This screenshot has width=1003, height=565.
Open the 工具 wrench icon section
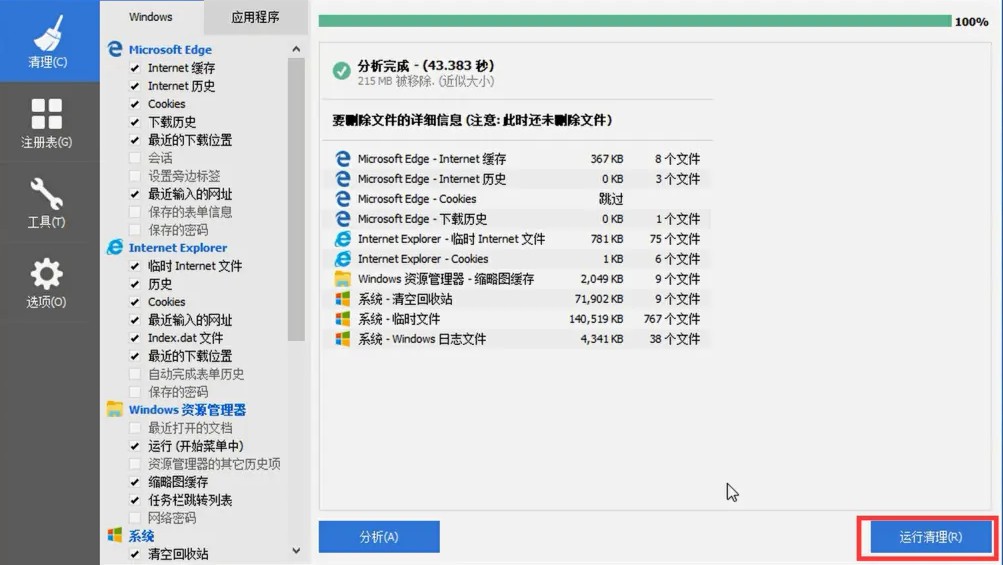[x=47, y=202]
